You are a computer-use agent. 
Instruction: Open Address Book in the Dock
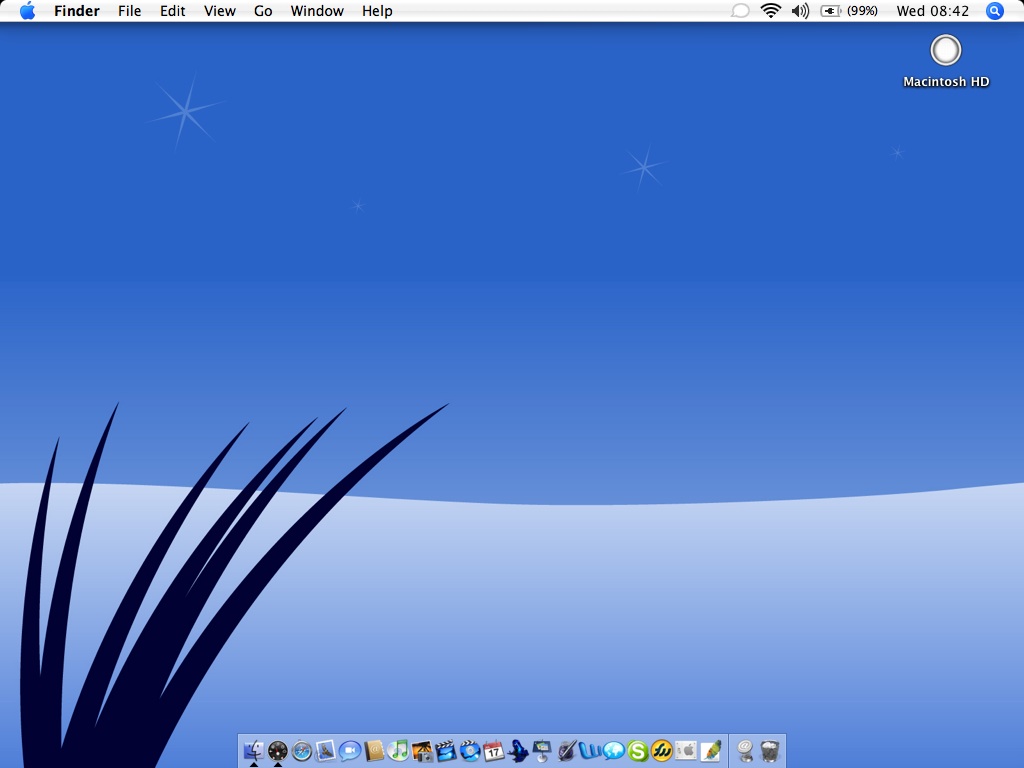coord(374,750)
